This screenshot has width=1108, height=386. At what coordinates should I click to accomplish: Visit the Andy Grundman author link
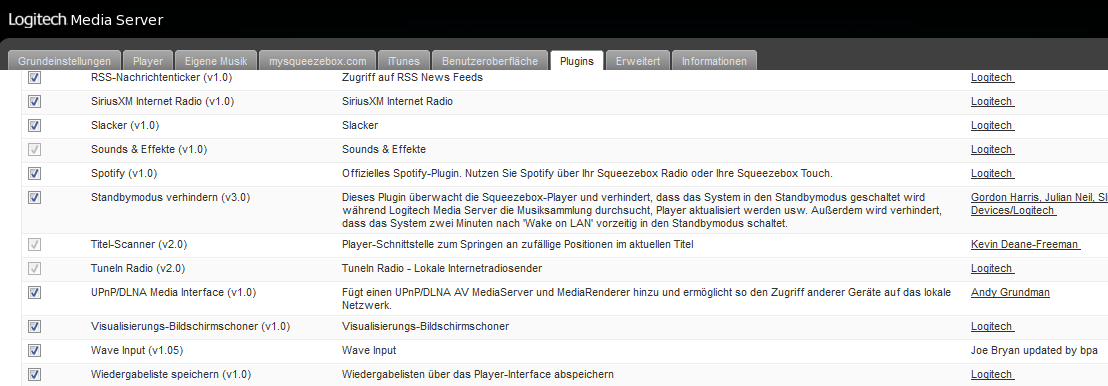click(1010, 292)
